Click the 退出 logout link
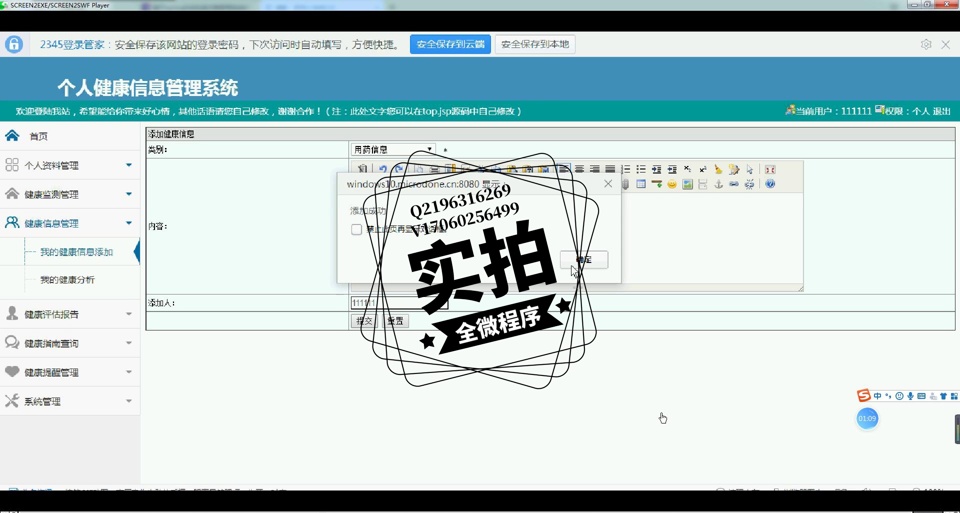This screenshot has height=513, width=960. (x=941, y=111)
